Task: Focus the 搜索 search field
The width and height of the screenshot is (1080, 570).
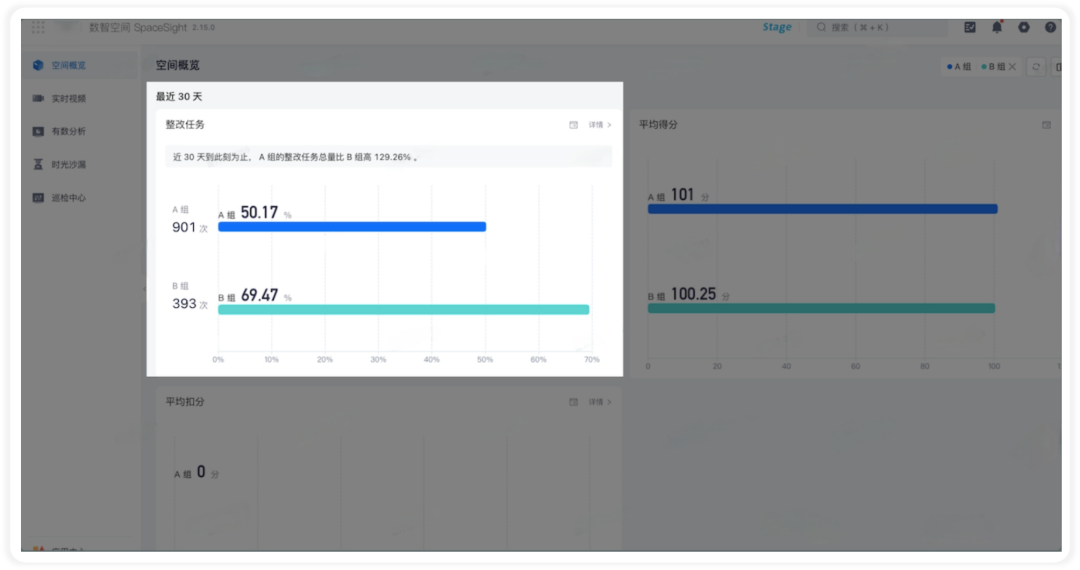Action: tap(877, 28)
